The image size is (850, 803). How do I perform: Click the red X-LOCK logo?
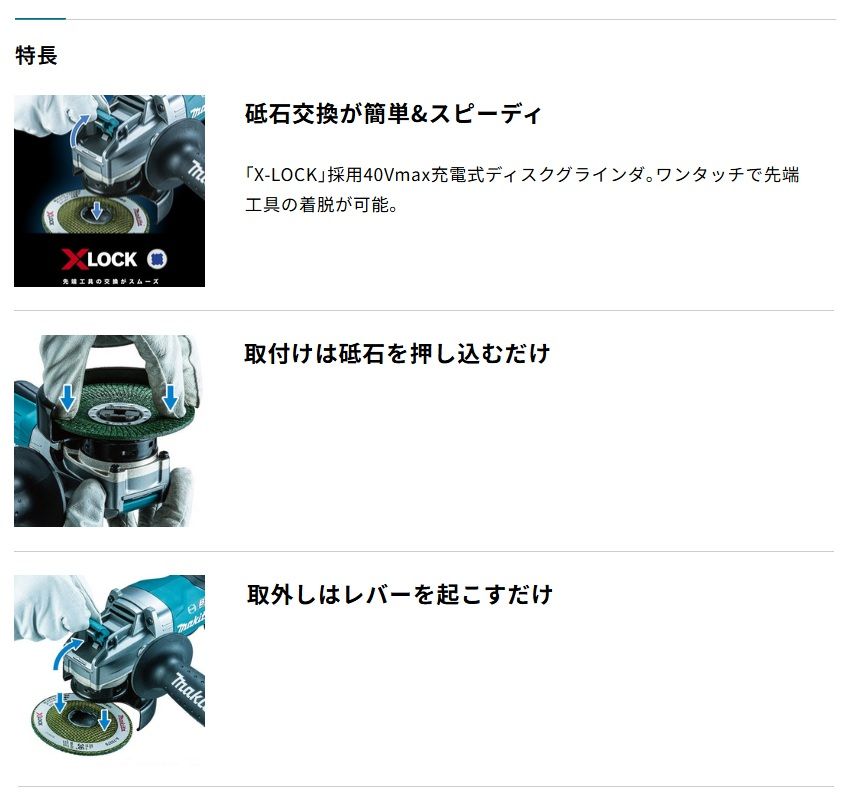click(99, 259)
